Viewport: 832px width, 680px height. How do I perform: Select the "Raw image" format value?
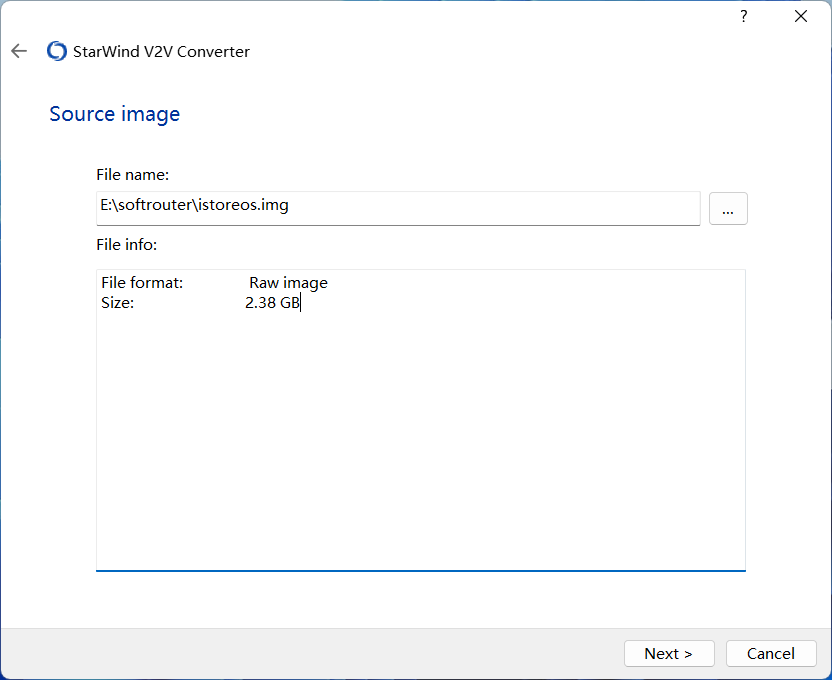click(288, 283)
